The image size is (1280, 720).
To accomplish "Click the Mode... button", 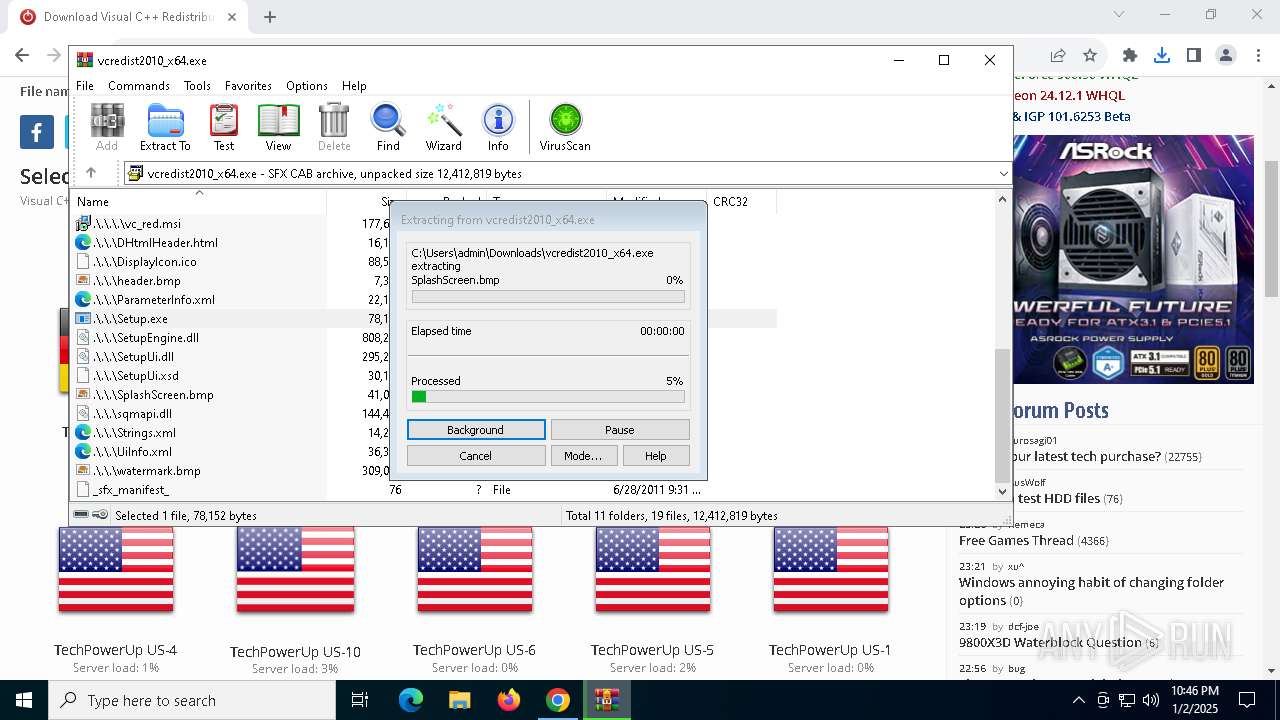I will [583, 456].
